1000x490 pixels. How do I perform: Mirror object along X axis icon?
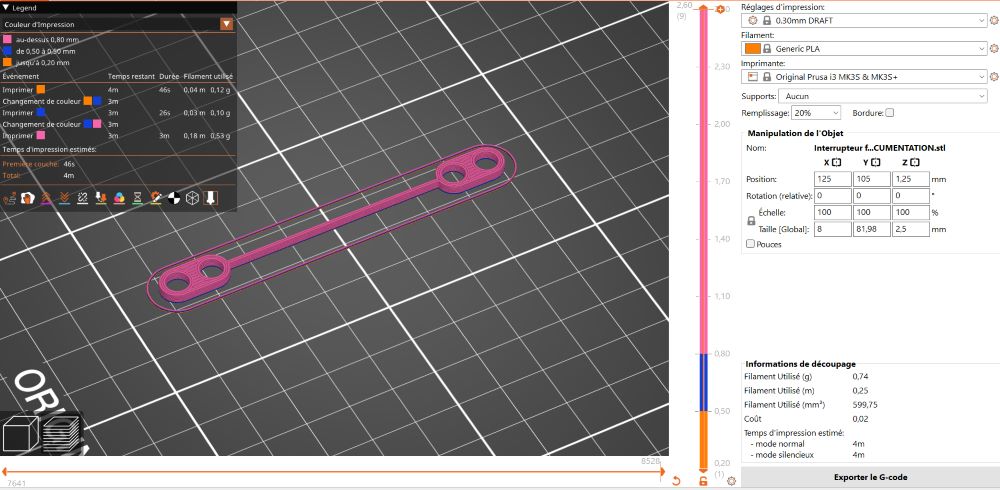(x=837, y=163)
